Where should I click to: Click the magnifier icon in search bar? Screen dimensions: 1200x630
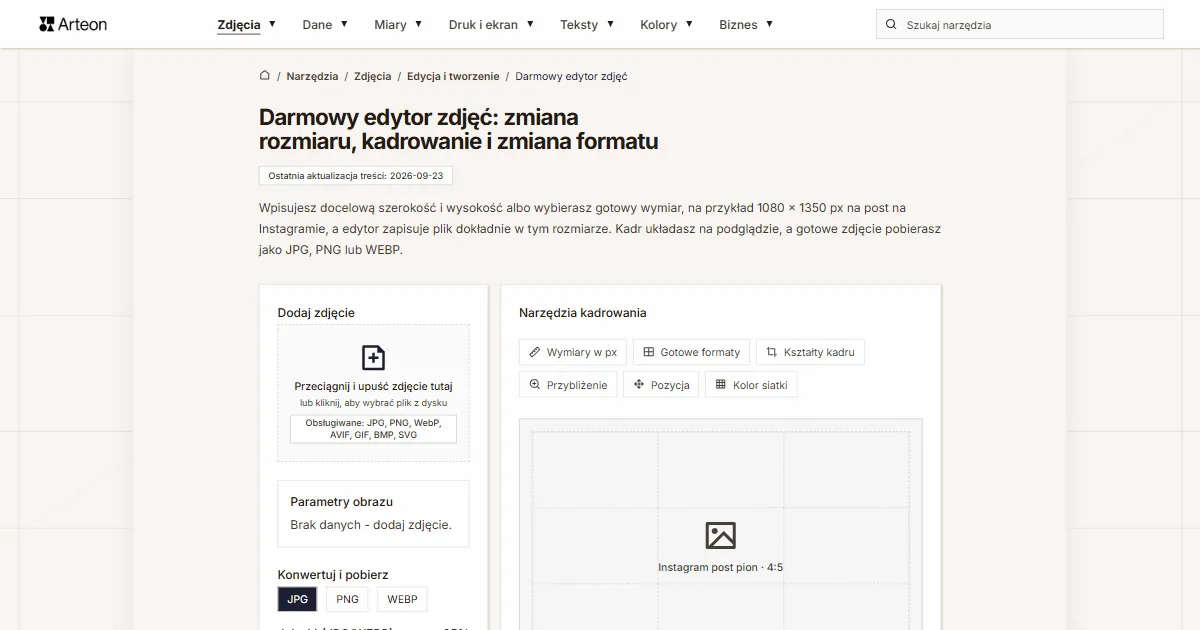(891, 24)
